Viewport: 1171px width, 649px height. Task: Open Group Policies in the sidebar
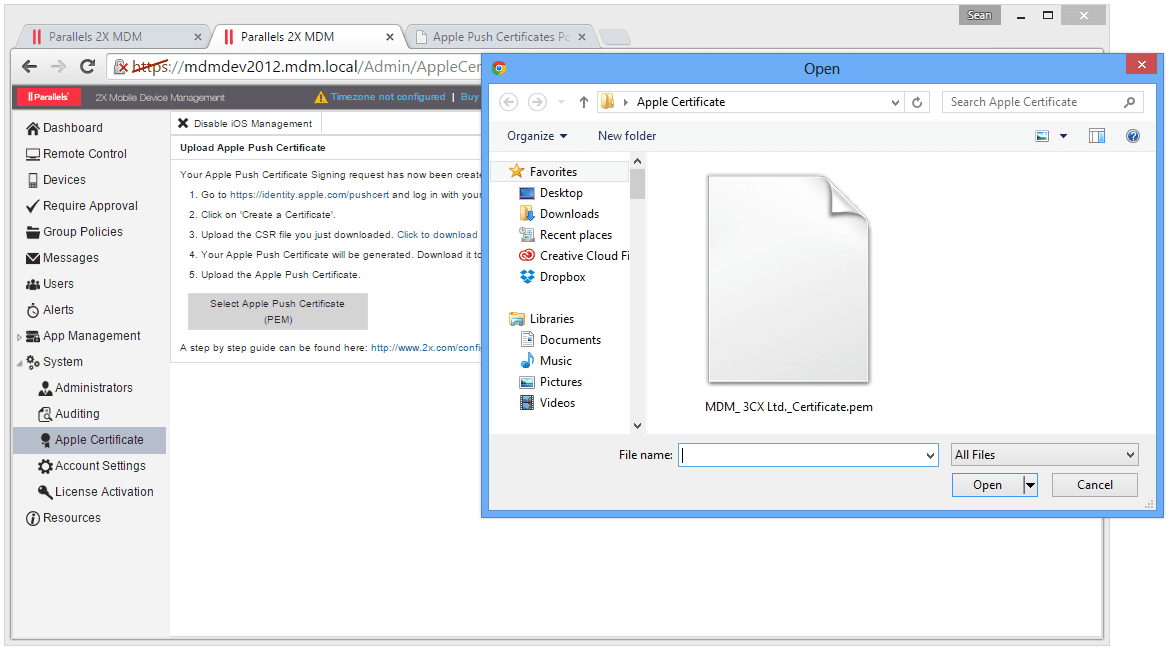pos(74,232)
